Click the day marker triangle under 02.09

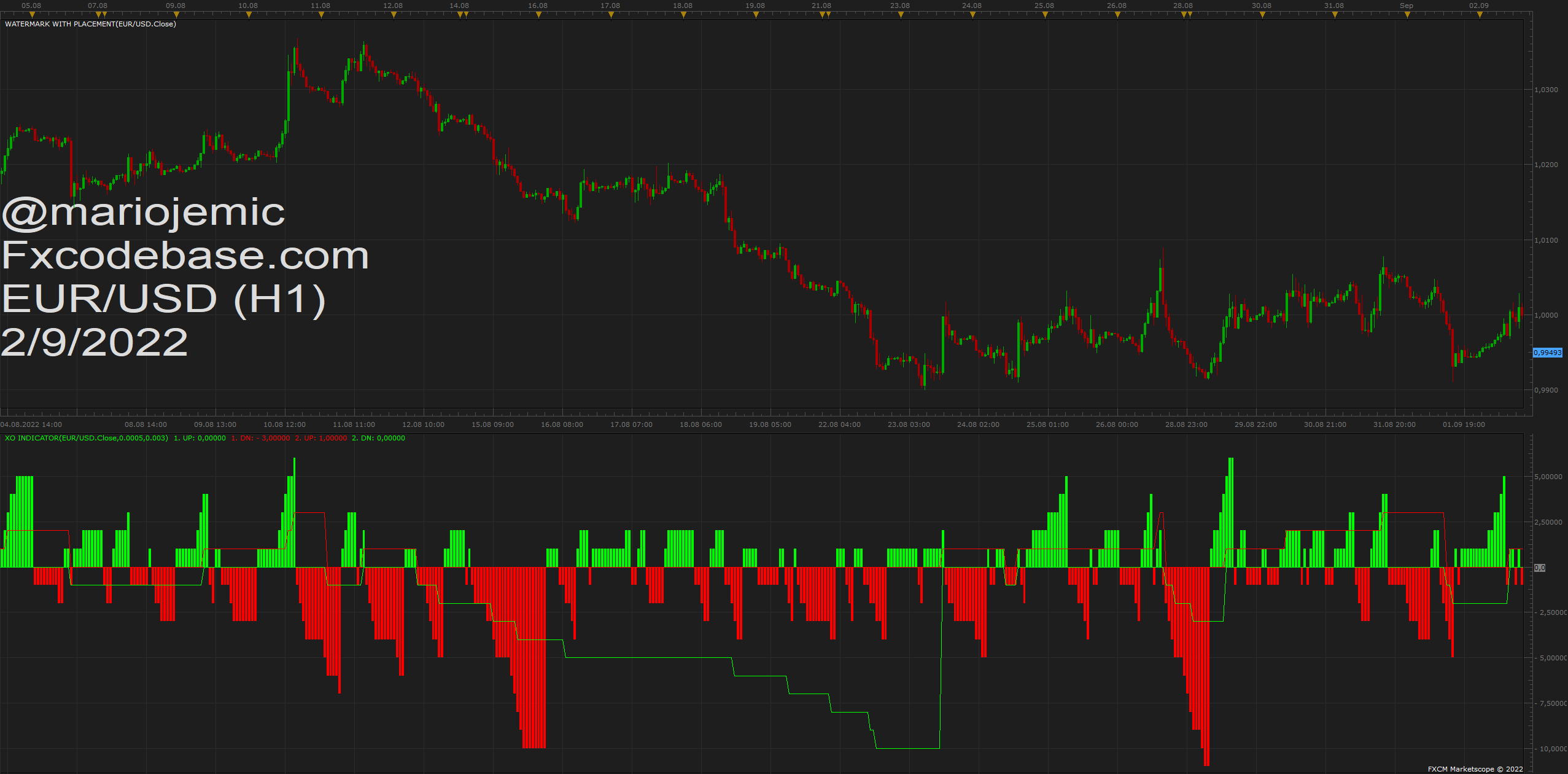pyautogui.click(x=1480, y=15)
